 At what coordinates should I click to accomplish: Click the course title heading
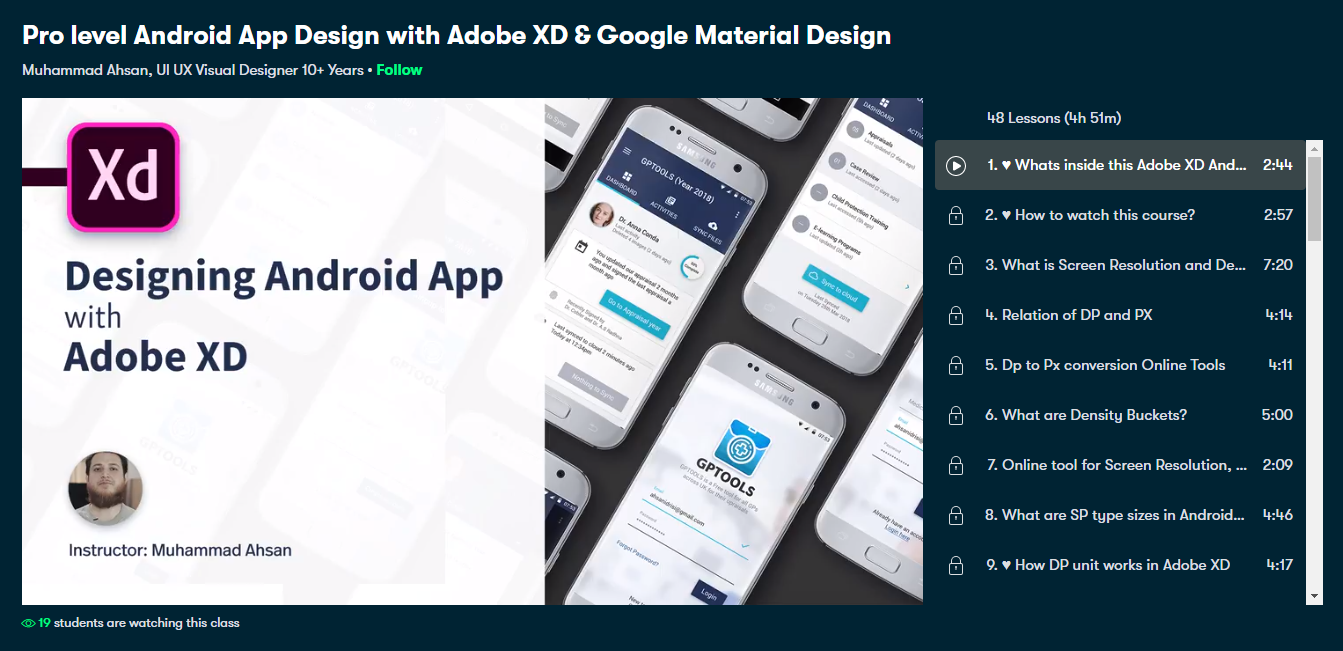[456, 35]
